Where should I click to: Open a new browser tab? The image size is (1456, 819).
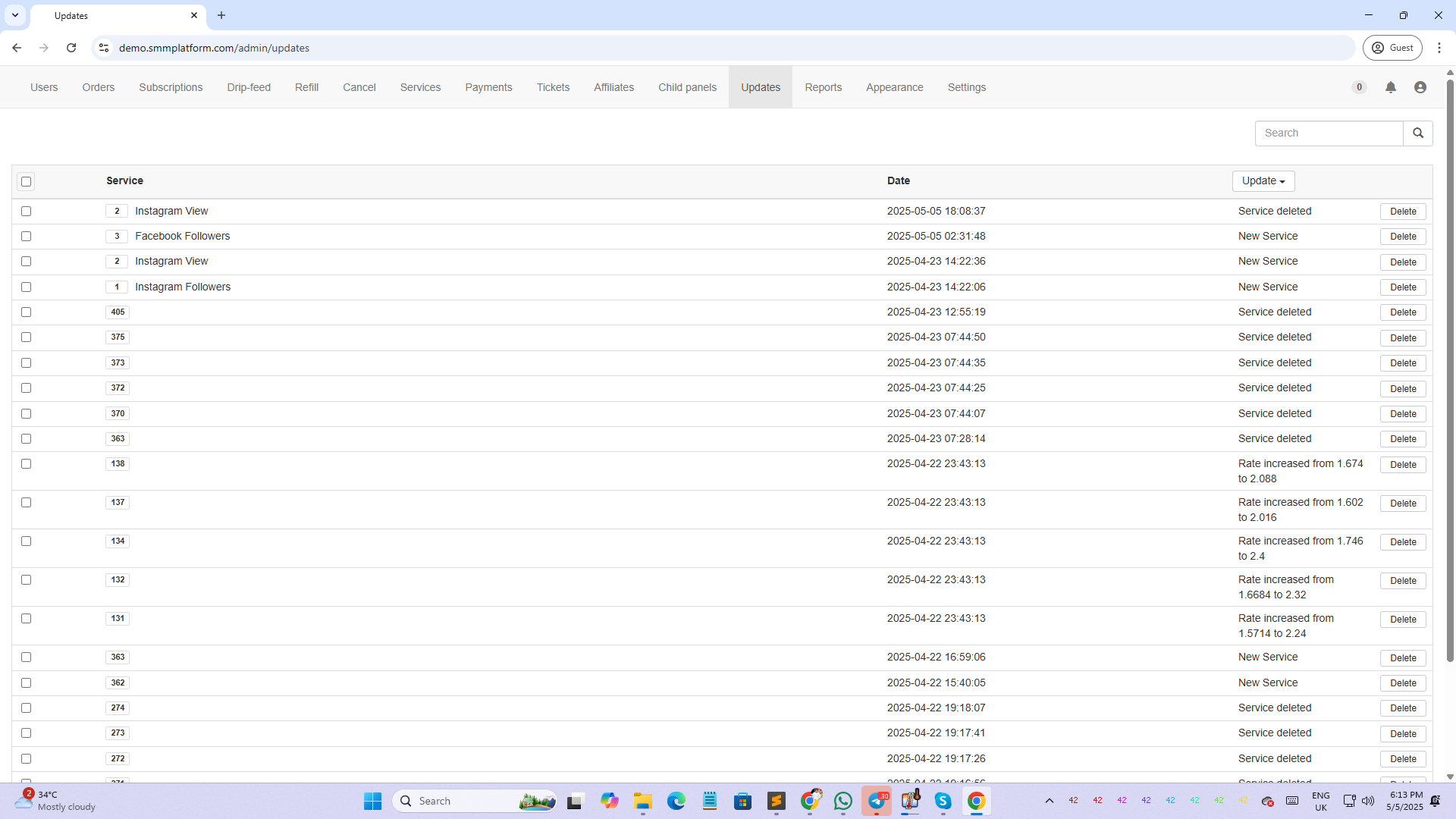(x=221, y=15)
